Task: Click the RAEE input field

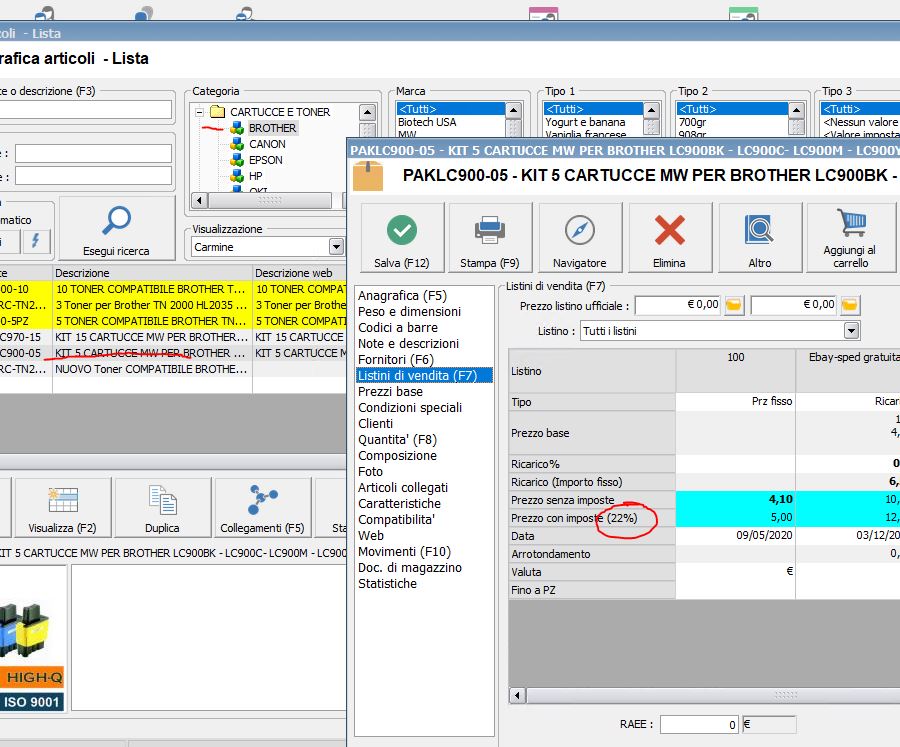Action: [699, 725]
